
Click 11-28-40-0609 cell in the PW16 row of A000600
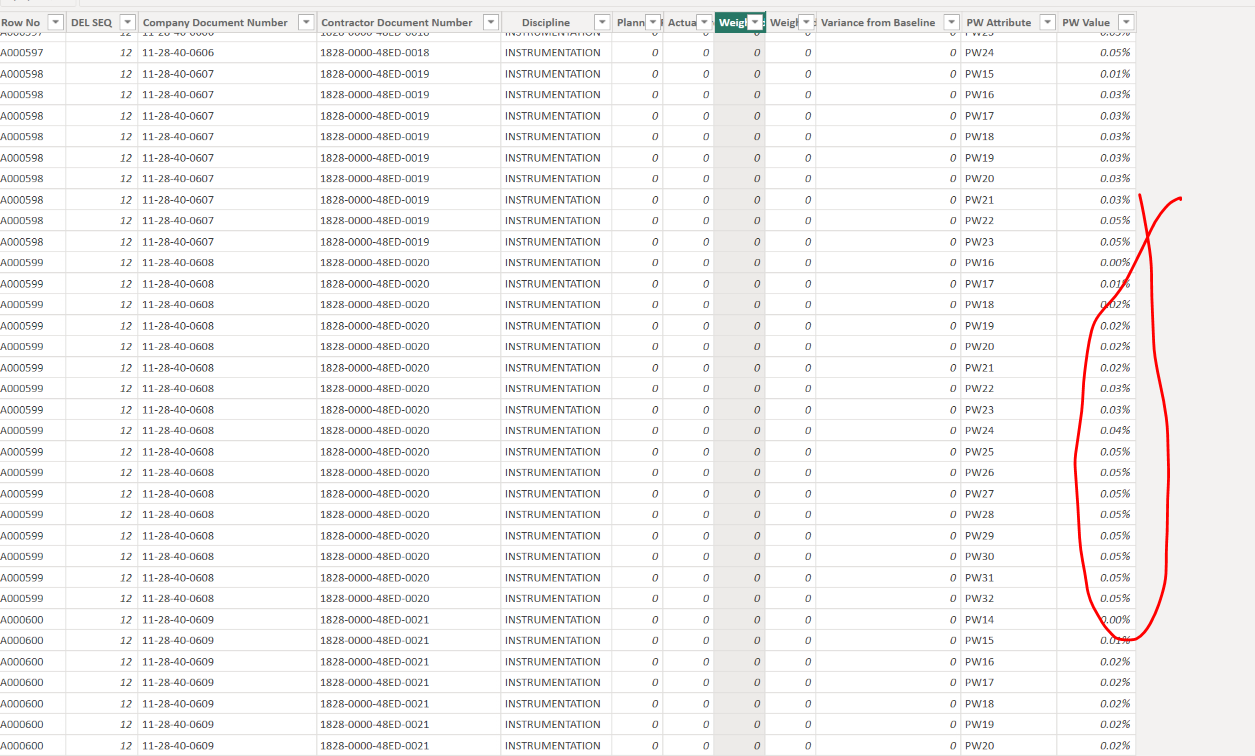pyautogui.click(x=227, y=662)
